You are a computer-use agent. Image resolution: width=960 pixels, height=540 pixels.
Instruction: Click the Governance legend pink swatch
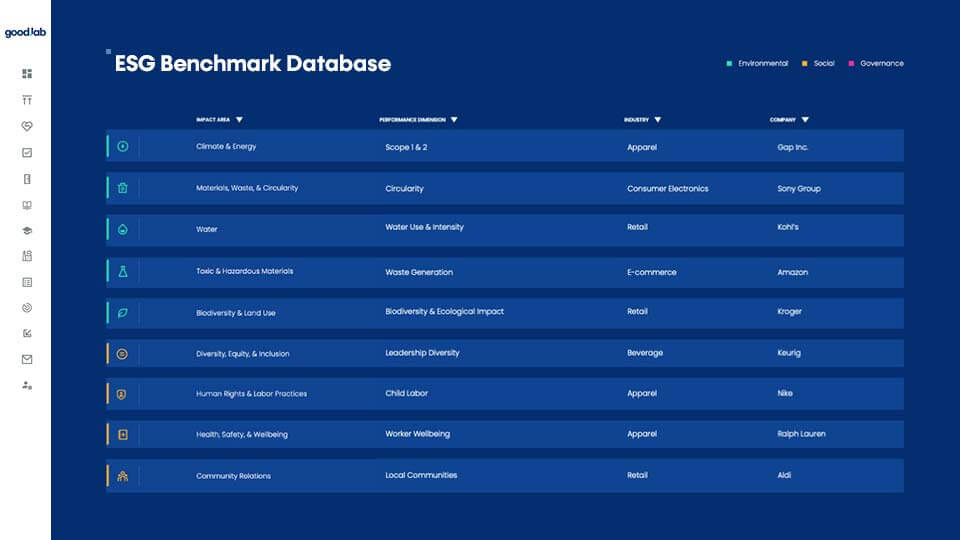851,64
